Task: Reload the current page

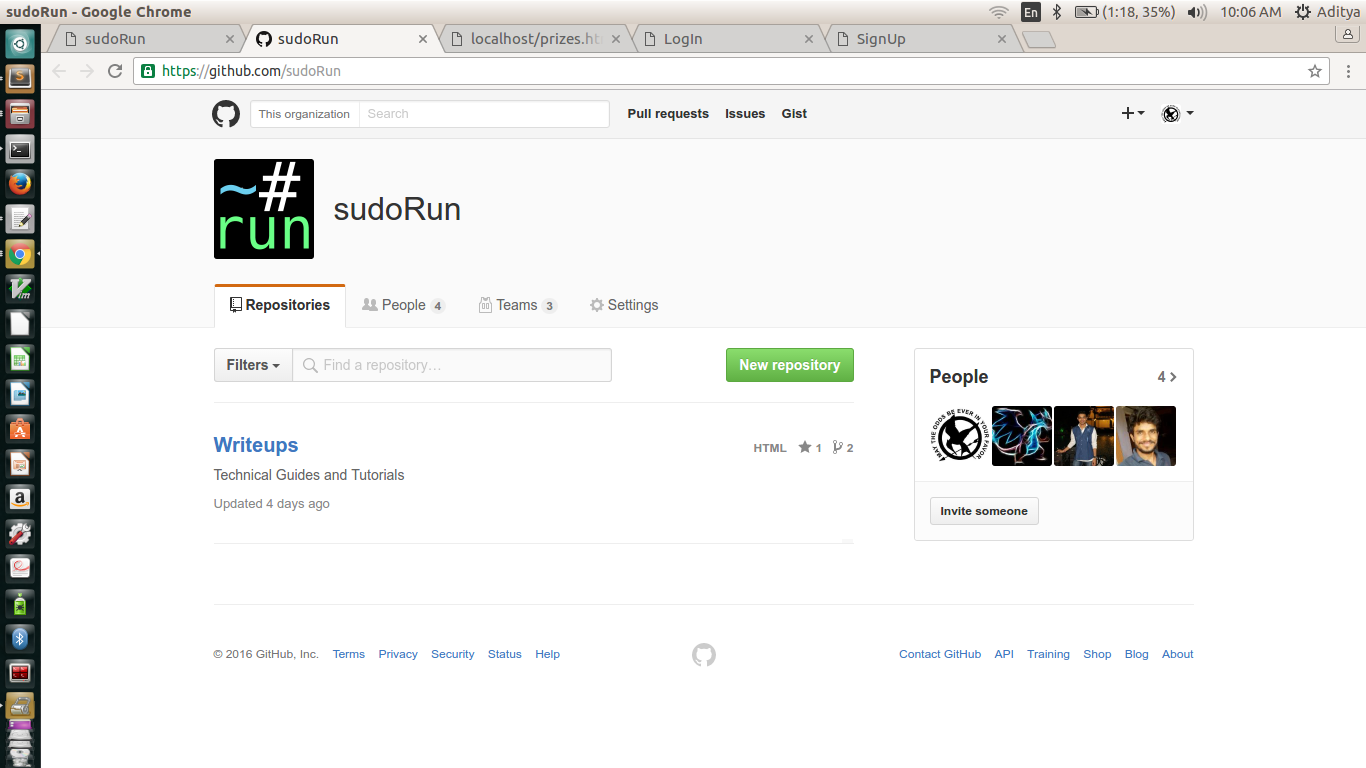Action: click(x=115, y=71)
